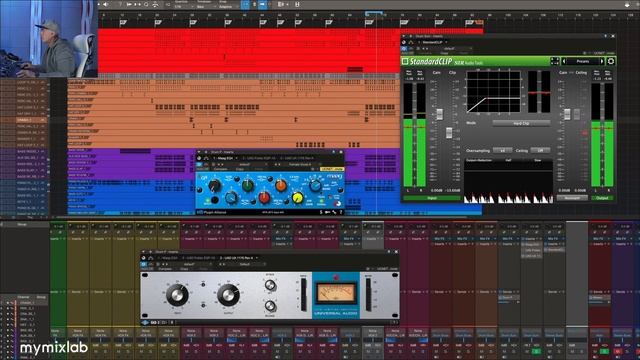The image size is (640, 360).
Task: Open sidechain routing icon in StandardCLIP window
Action: pyautogui.click(x=411, y=42)
